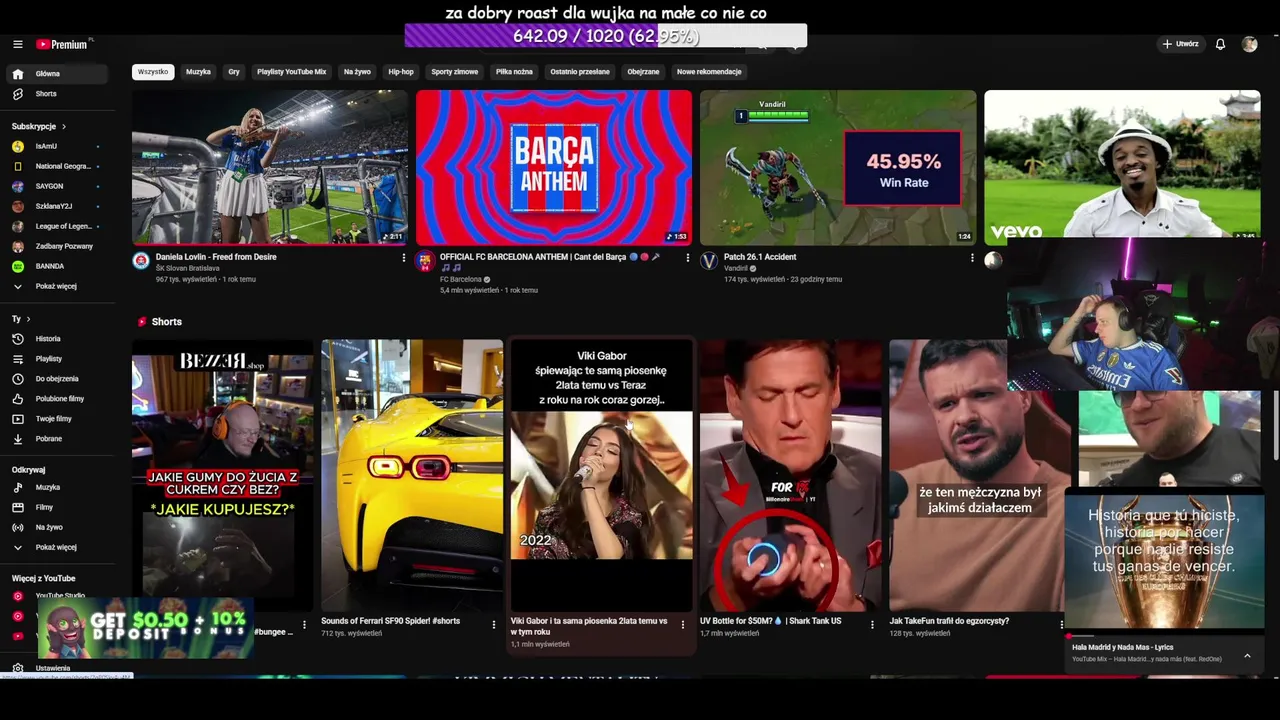The width and height of the screenshot is (1280, 720).
Task: Click the Utwórz create button
Action: point(1180,44)
